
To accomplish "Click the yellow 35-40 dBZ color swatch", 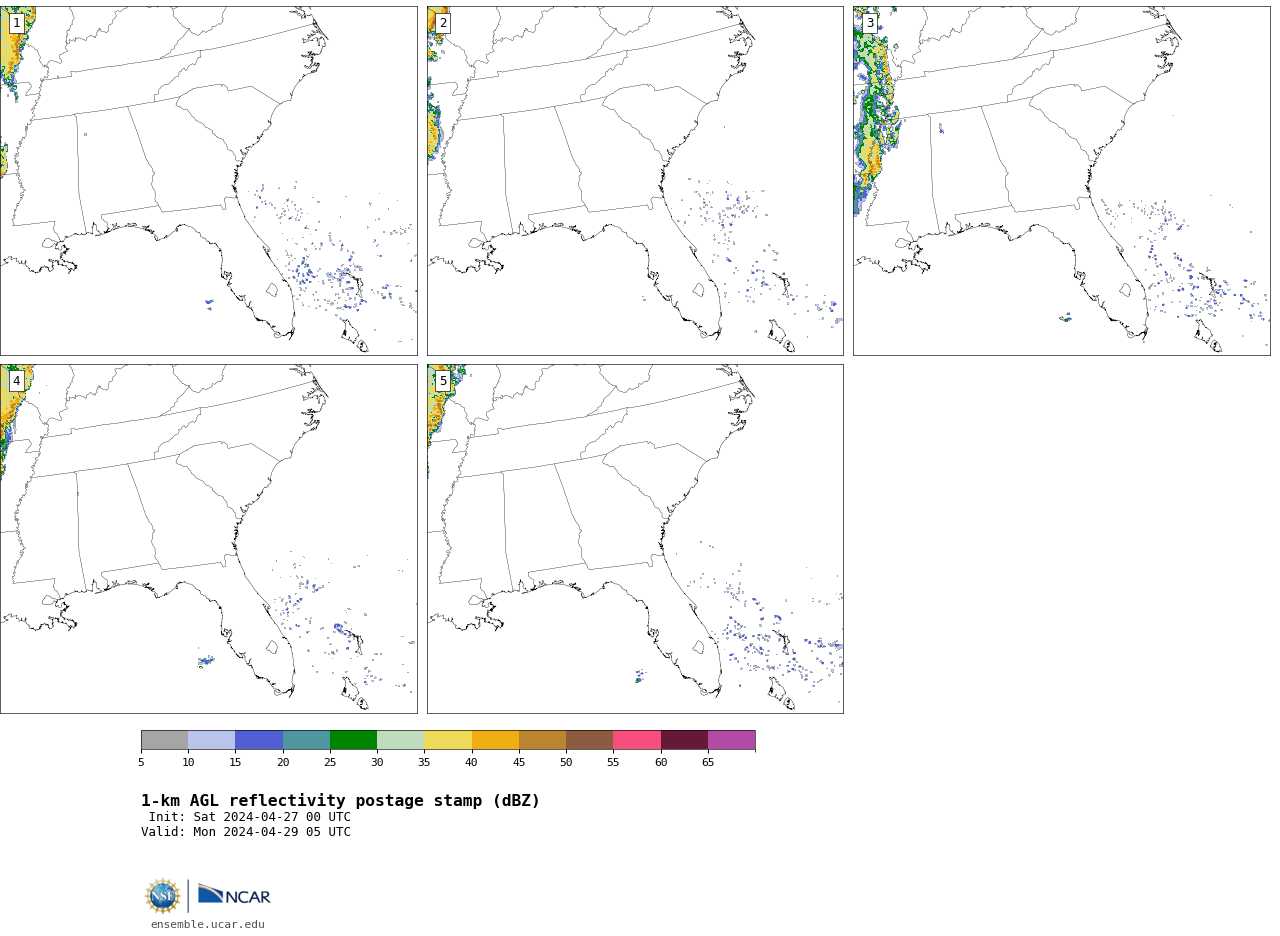I will coord(448,740).
